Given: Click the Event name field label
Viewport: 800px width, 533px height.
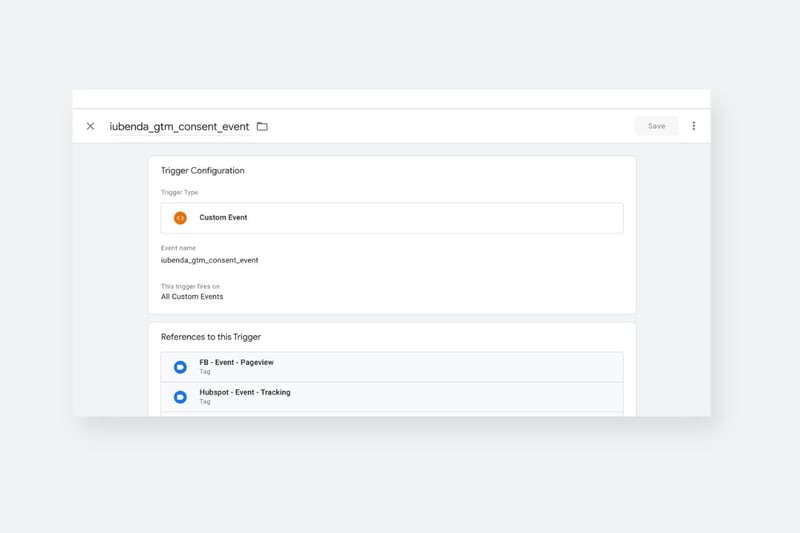Looking at the screenshot, I should 178,248.
